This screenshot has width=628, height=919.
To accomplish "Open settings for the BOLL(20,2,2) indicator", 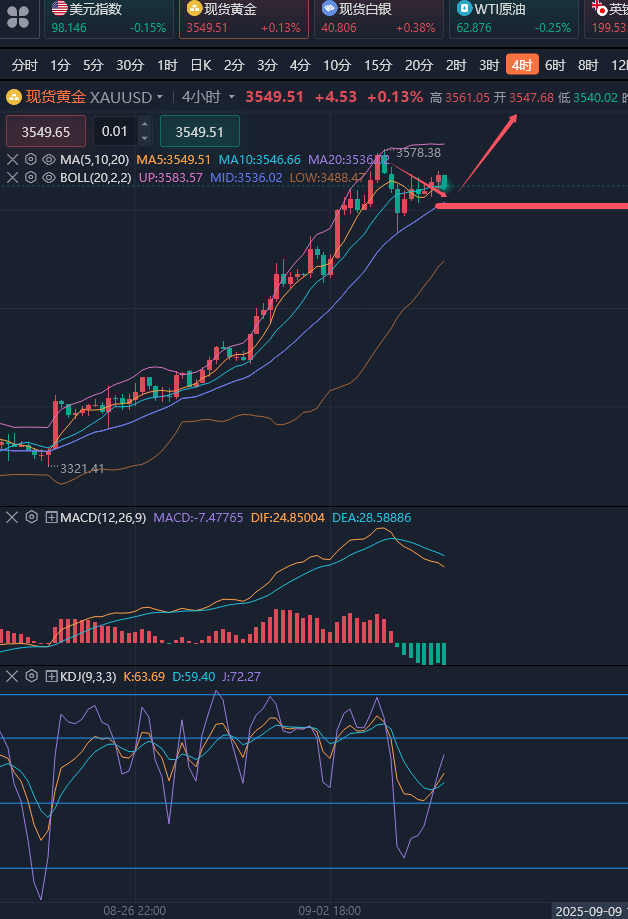I will 31,177.
